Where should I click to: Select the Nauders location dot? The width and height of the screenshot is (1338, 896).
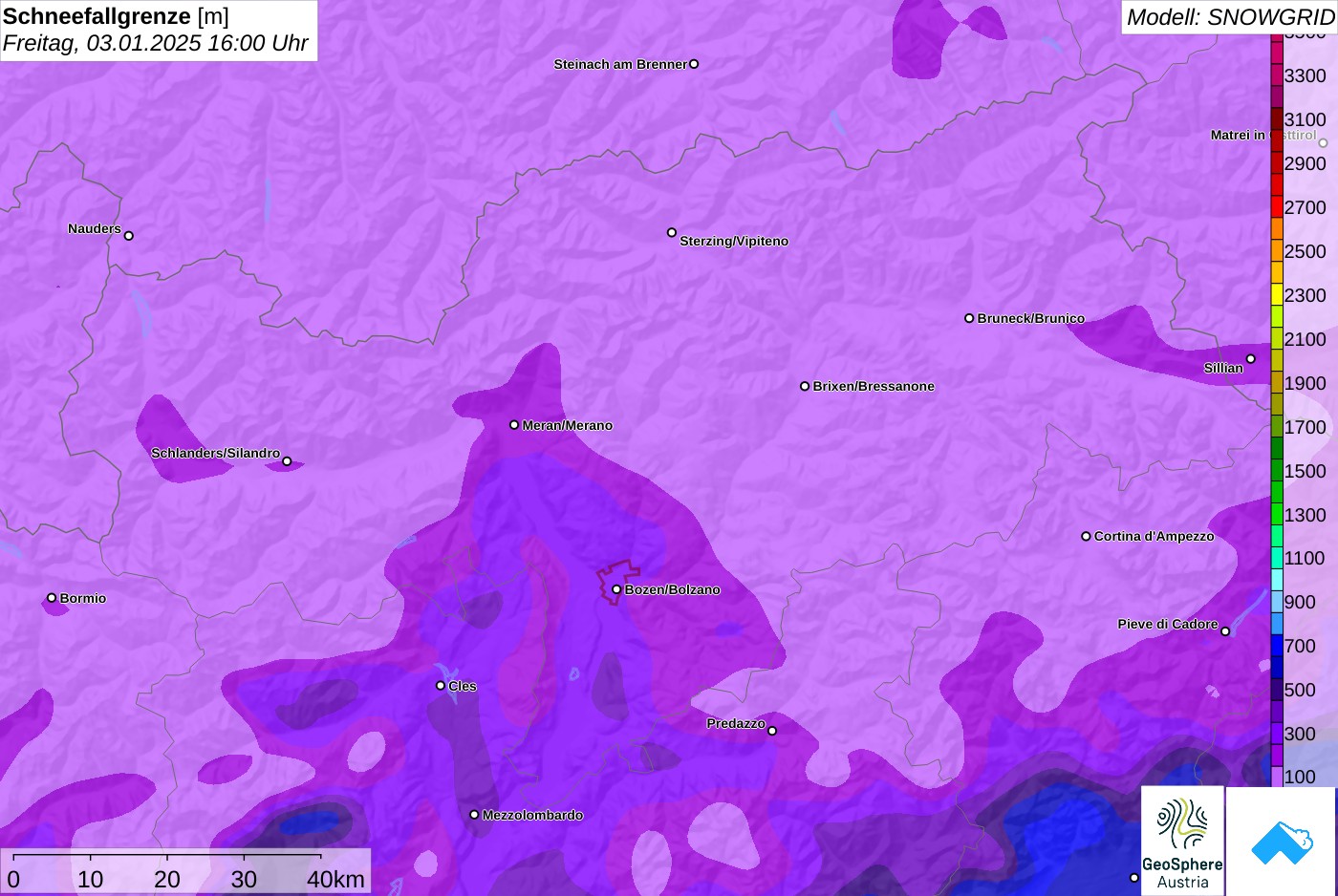129,236
